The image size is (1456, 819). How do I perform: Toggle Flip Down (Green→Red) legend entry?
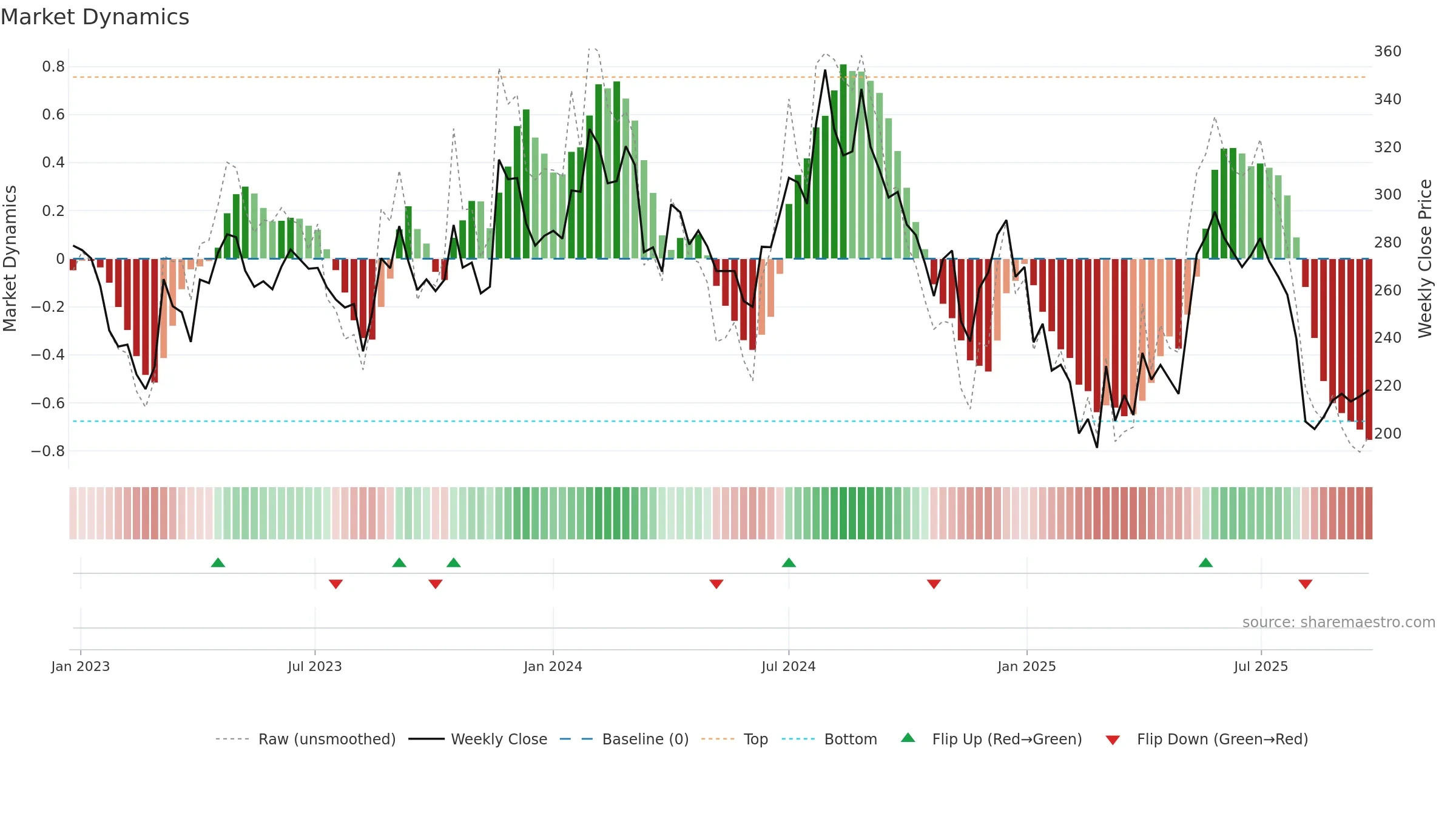point(1207,739)
